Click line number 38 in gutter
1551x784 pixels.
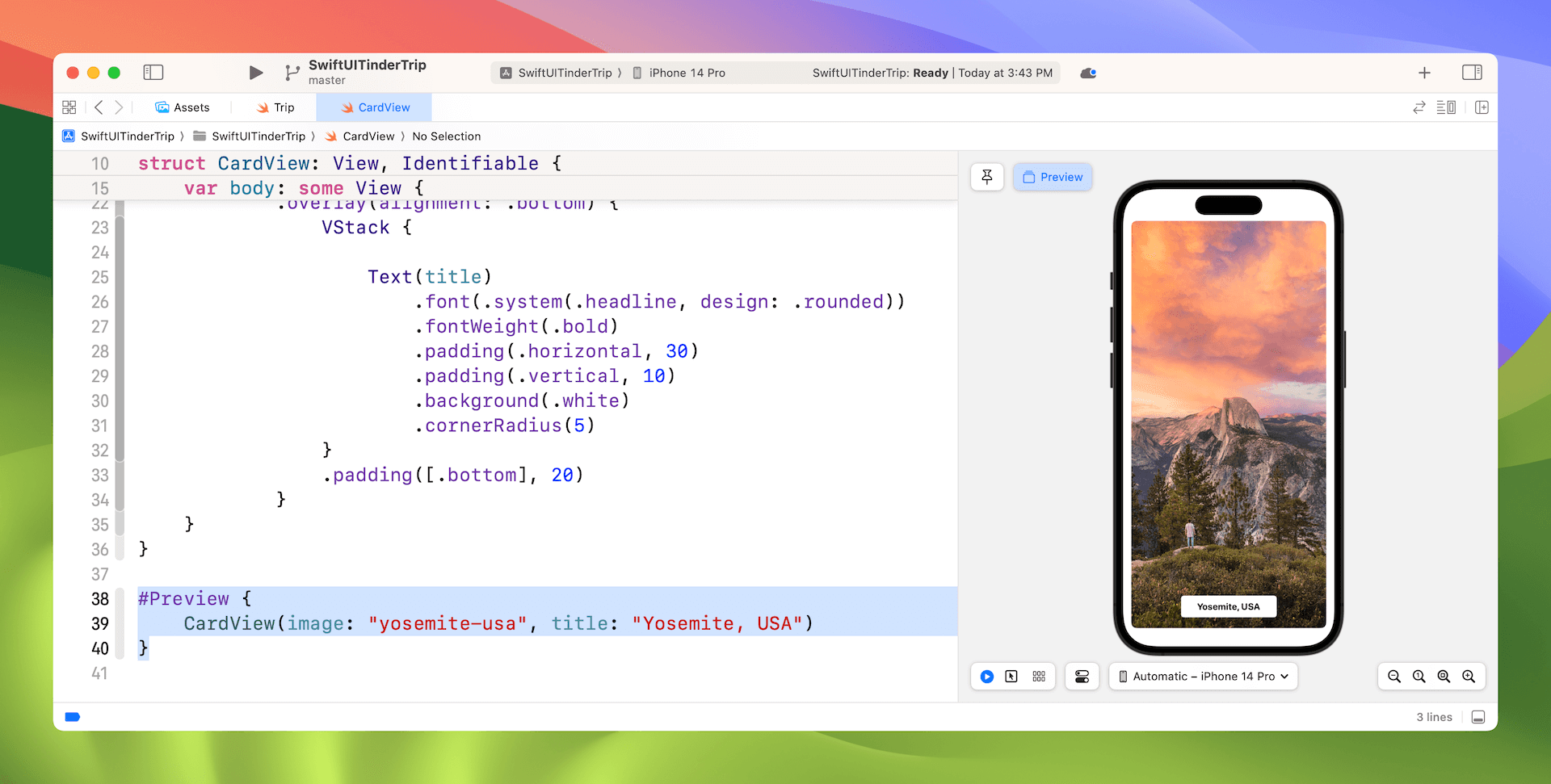pyautogui.click(x=99, y=599)
